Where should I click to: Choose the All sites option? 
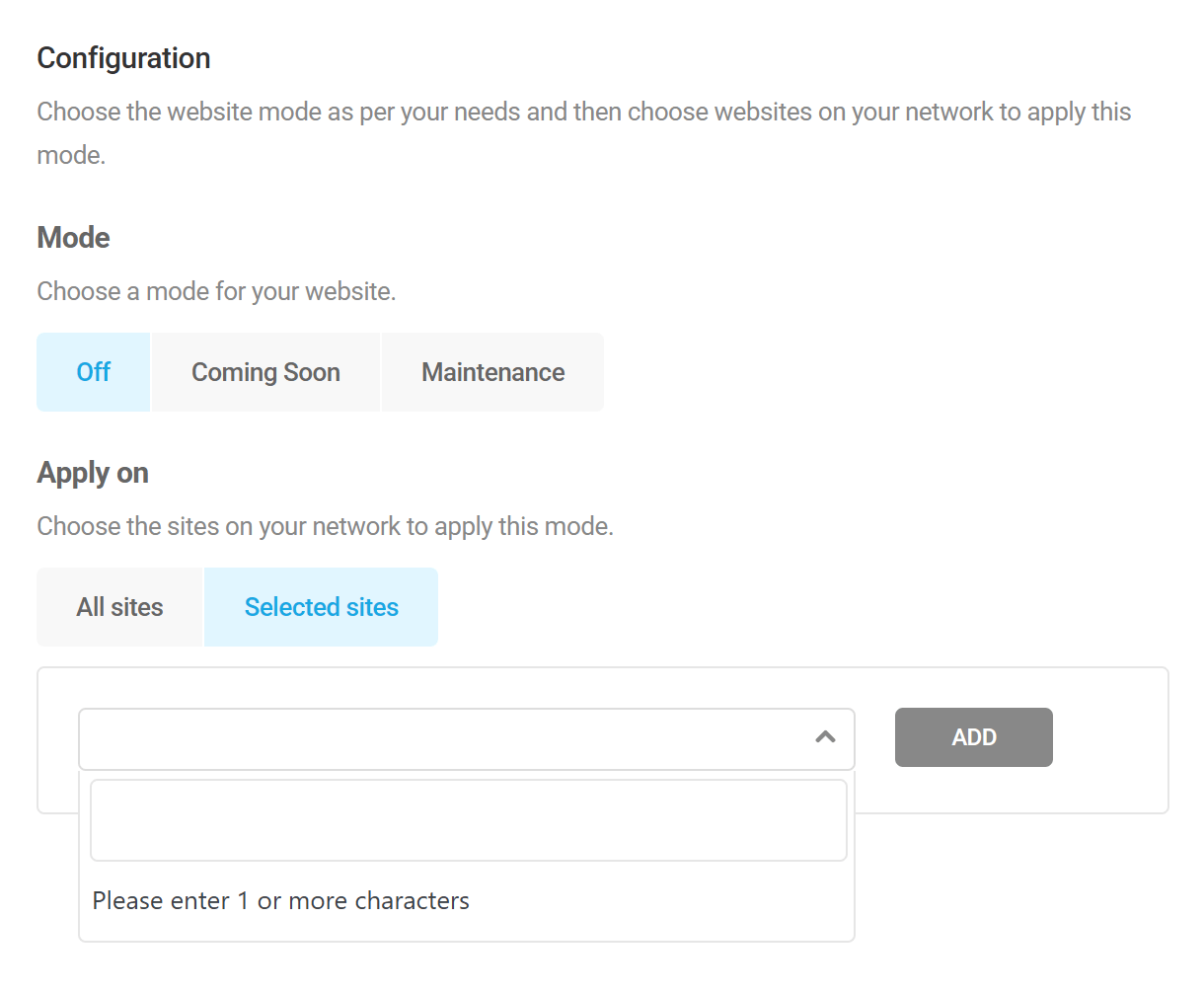pyautogui.click(x=119, y=607)
